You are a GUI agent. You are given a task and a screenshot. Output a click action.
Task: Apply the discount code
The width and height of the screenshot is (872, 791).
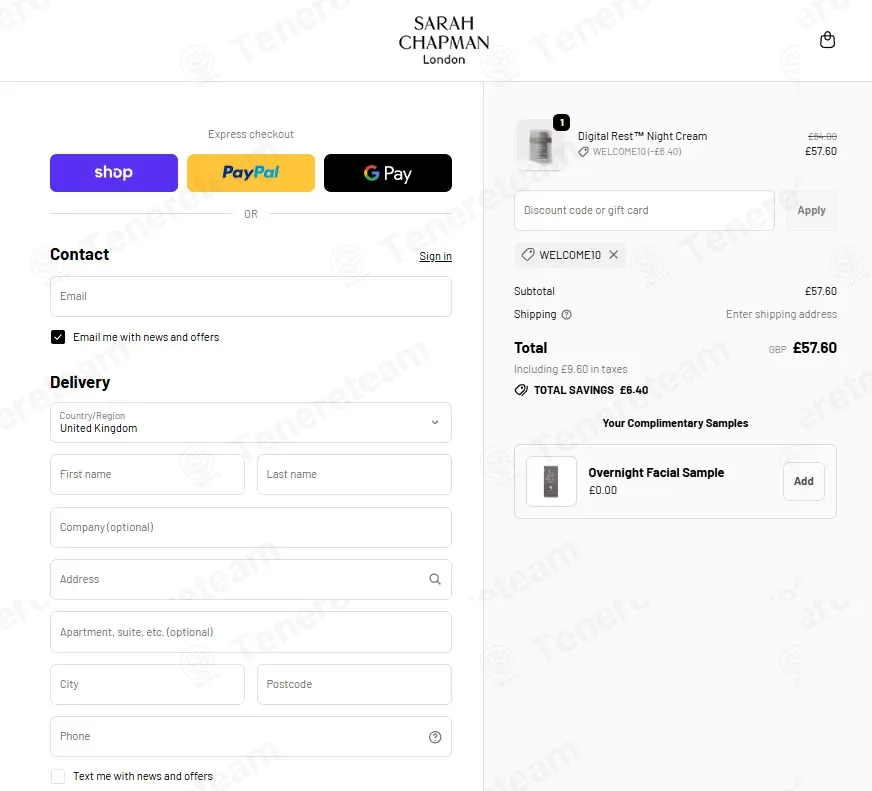click(811, 210)
